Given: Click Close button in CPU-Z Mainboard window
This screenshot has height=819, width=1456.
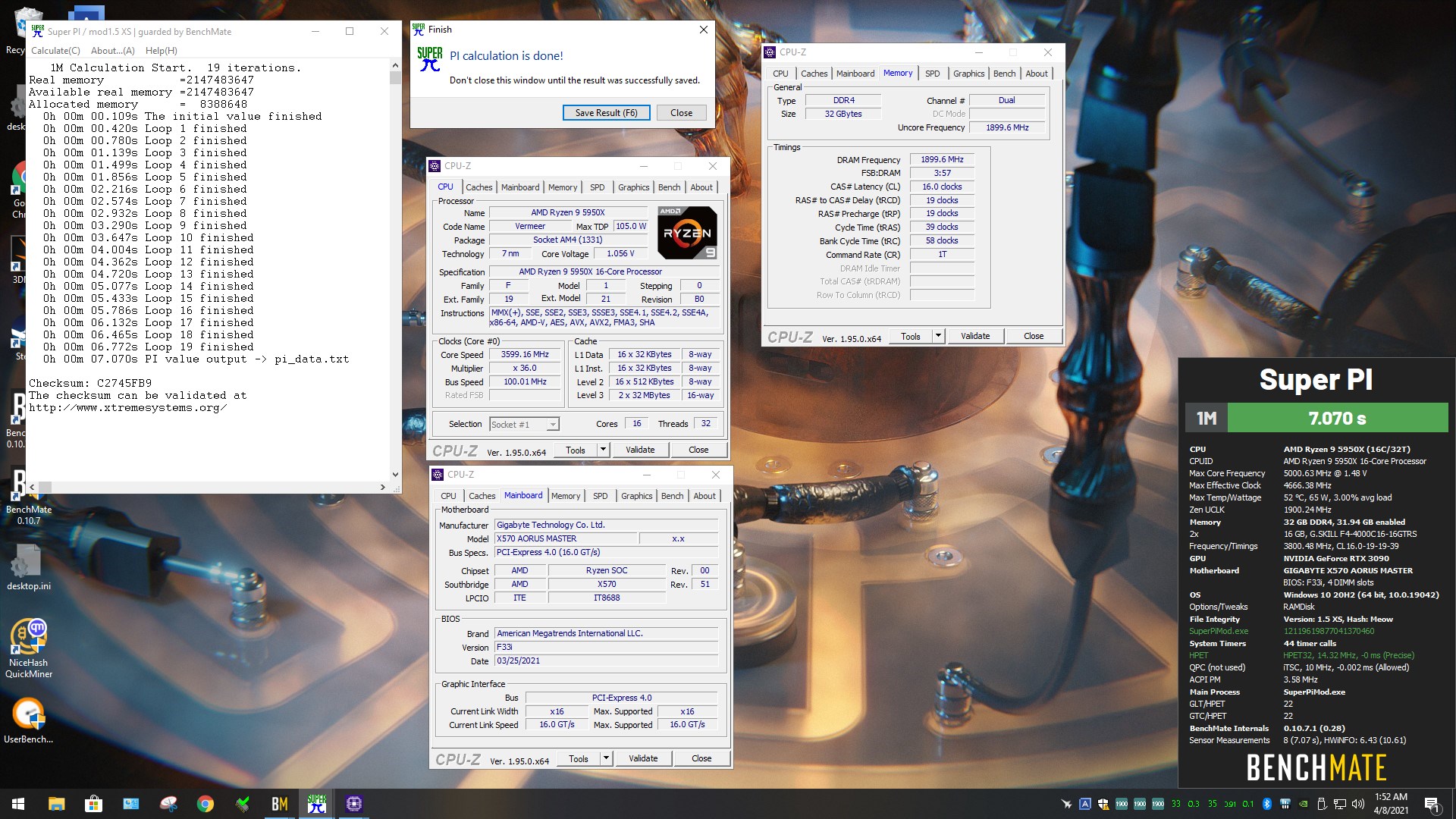Looking at the screenshot, I should coord(701,758).
